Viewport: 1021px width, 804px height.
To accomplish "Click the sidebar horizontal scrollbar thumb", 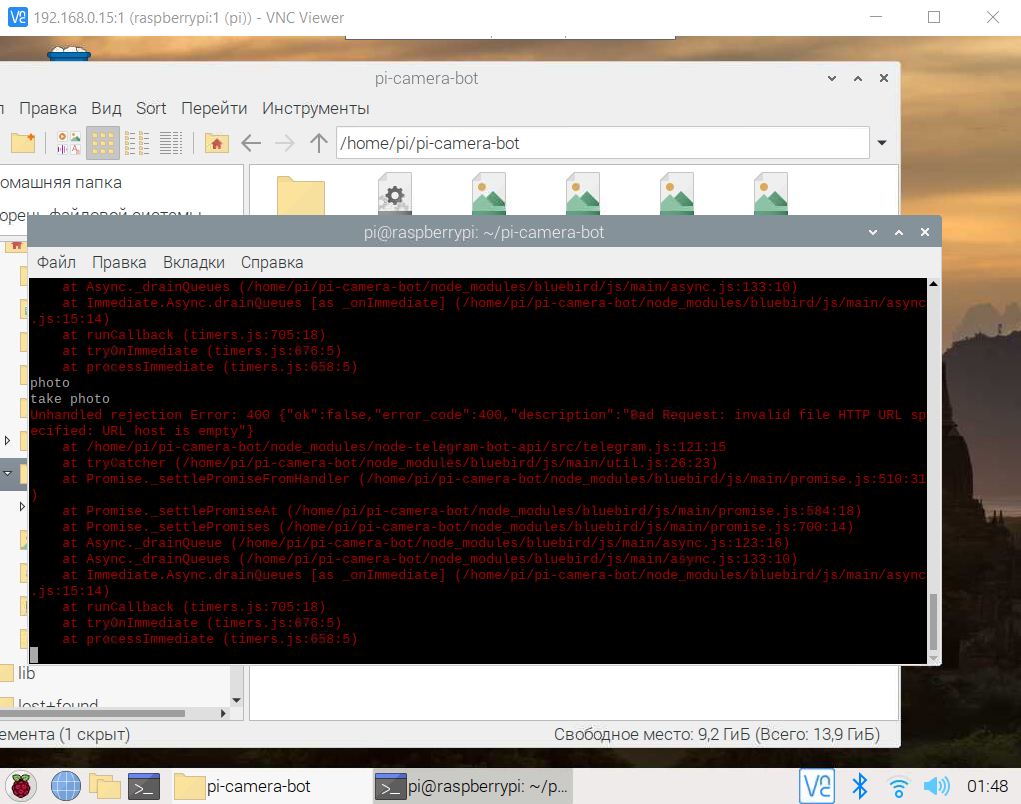I will pos(92,714).
